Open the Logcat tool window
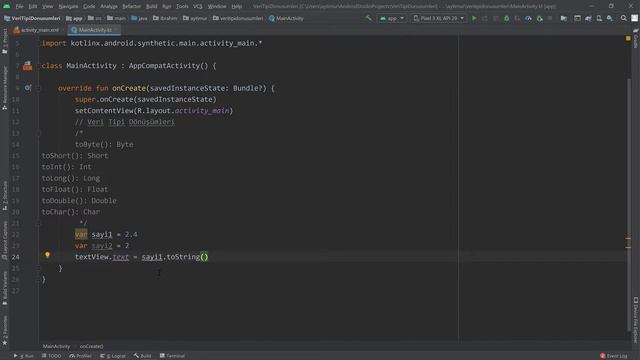Image resolution: width=640 pixels, height=360 pixels. click(x=113, y=356)
